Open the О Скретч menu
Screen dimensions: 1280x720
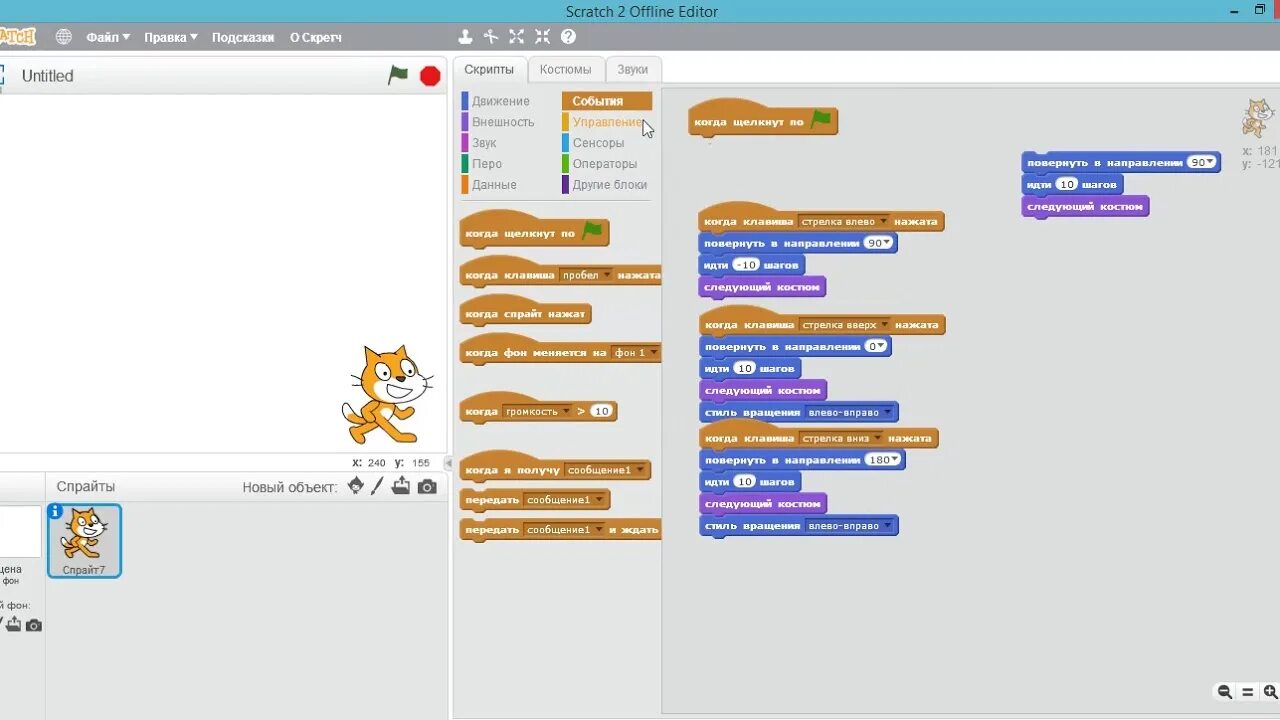click(316, 37)
